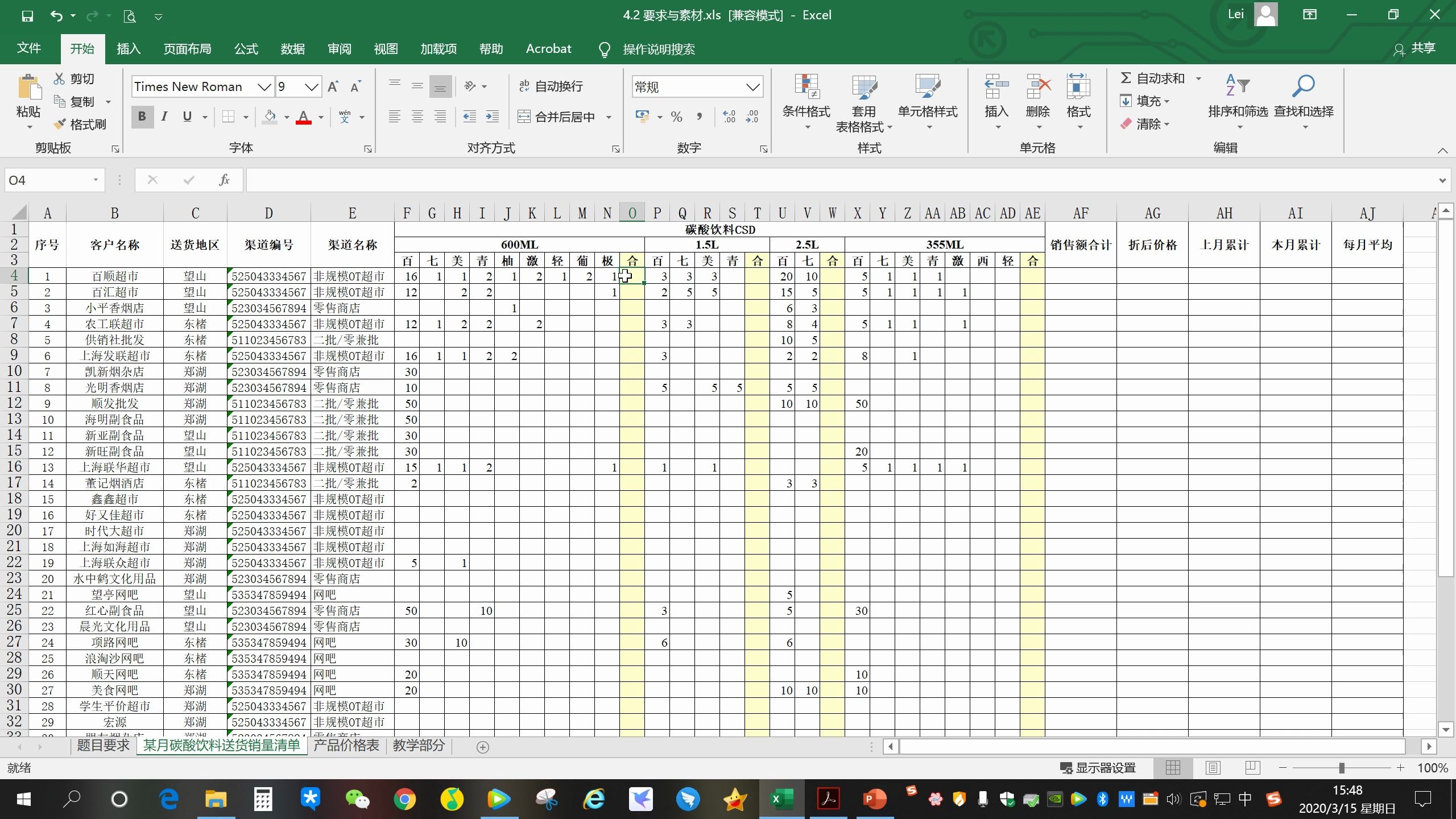Click the Increase Decimal icon
Viewport: 1456px width, 819px height.
pos(729,117)
